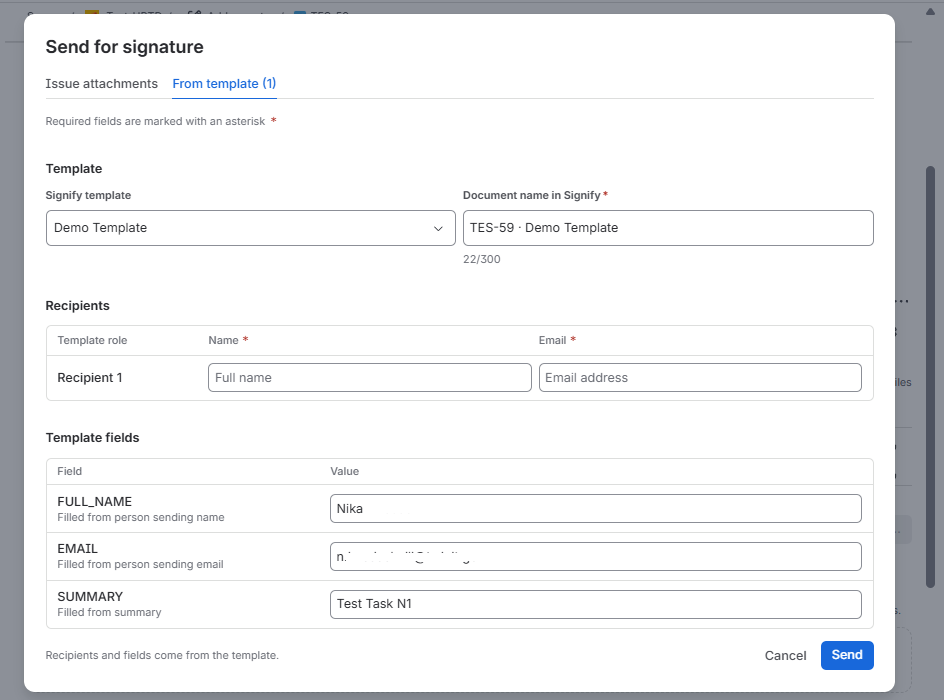This screenshot has width=944, height=700.
Task: Cancel the Send for signature dialog
Action: (x=785, y=655)
